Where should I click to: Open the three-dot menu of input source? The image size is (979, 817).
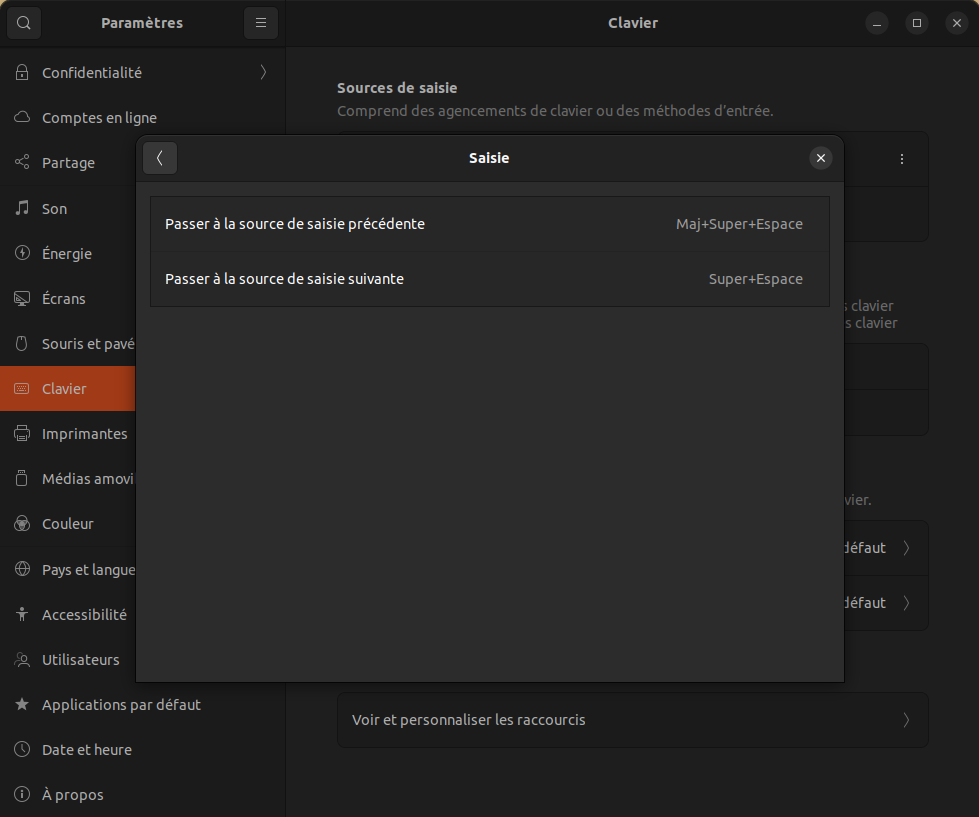[x=902, y=159]
